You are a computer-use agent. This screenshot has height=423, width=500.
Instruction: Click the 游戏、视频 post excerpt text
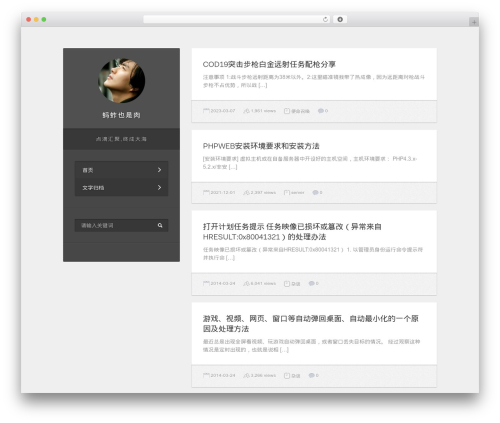point(311,346)
